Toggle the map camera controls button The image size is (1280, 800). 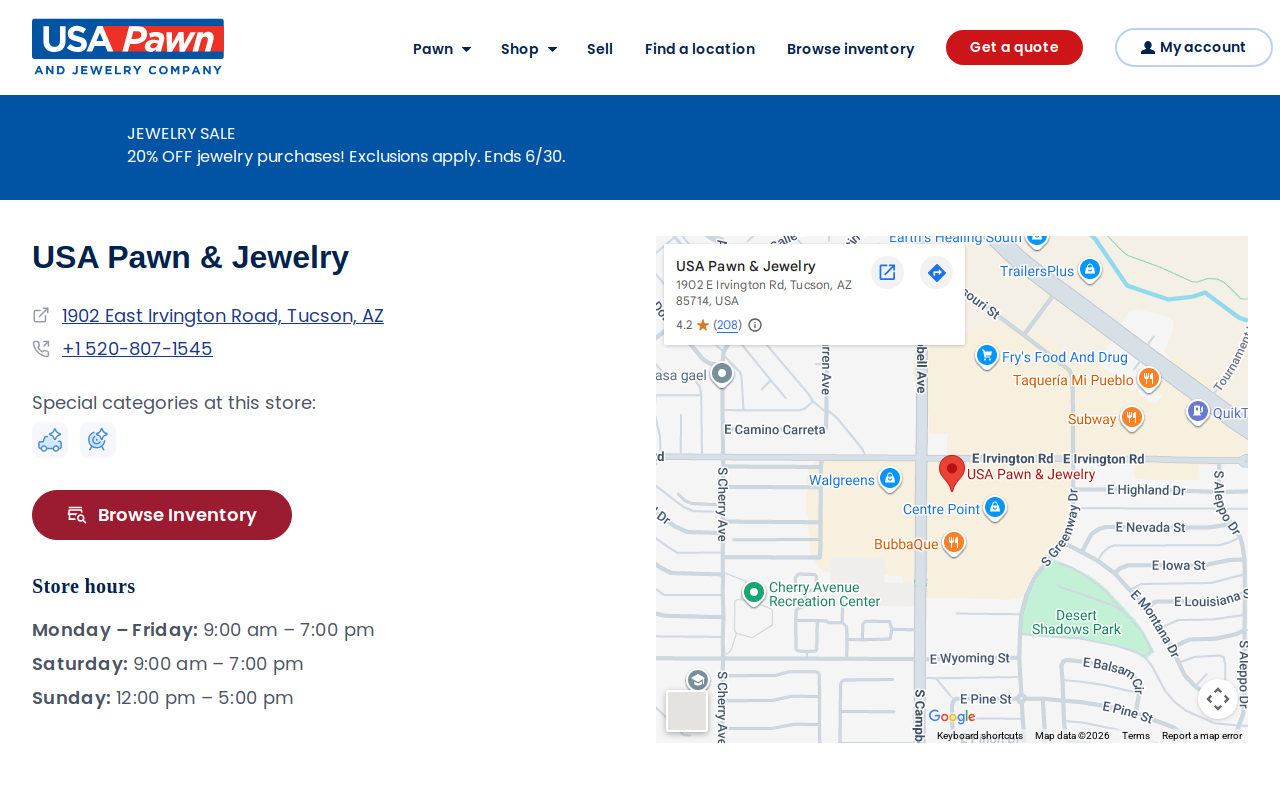(x=1217, y=699)
